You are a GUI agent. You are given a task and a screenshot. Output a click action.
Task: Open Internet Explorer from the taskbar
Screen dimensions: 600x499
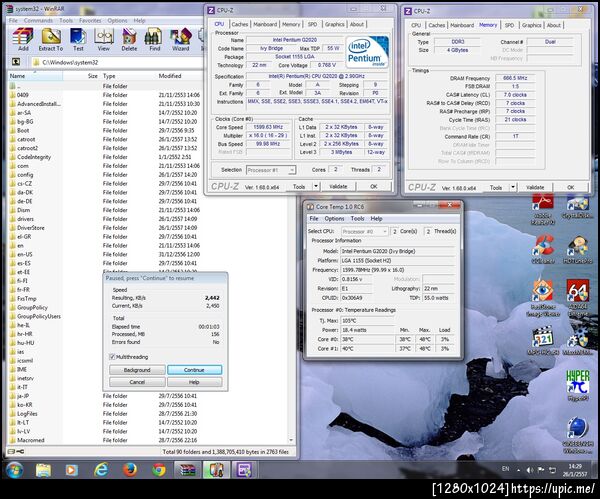102,469
